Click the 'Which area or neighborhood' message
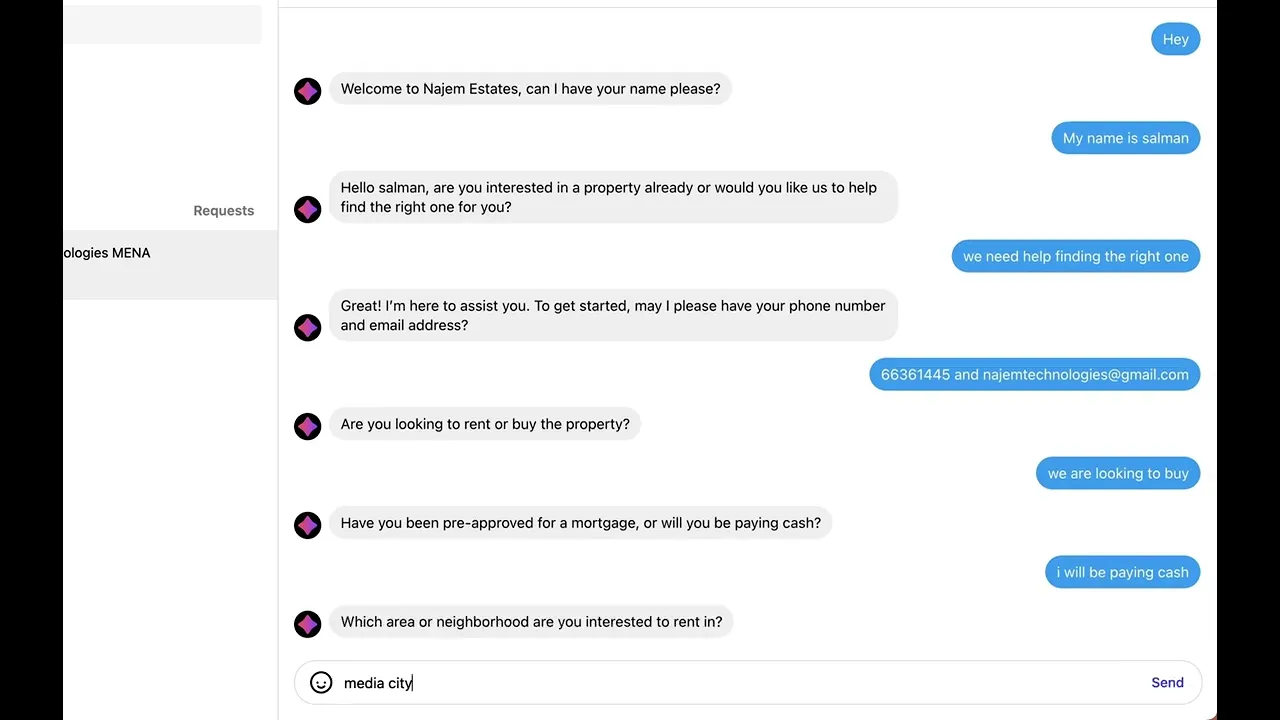 point(531,622)
